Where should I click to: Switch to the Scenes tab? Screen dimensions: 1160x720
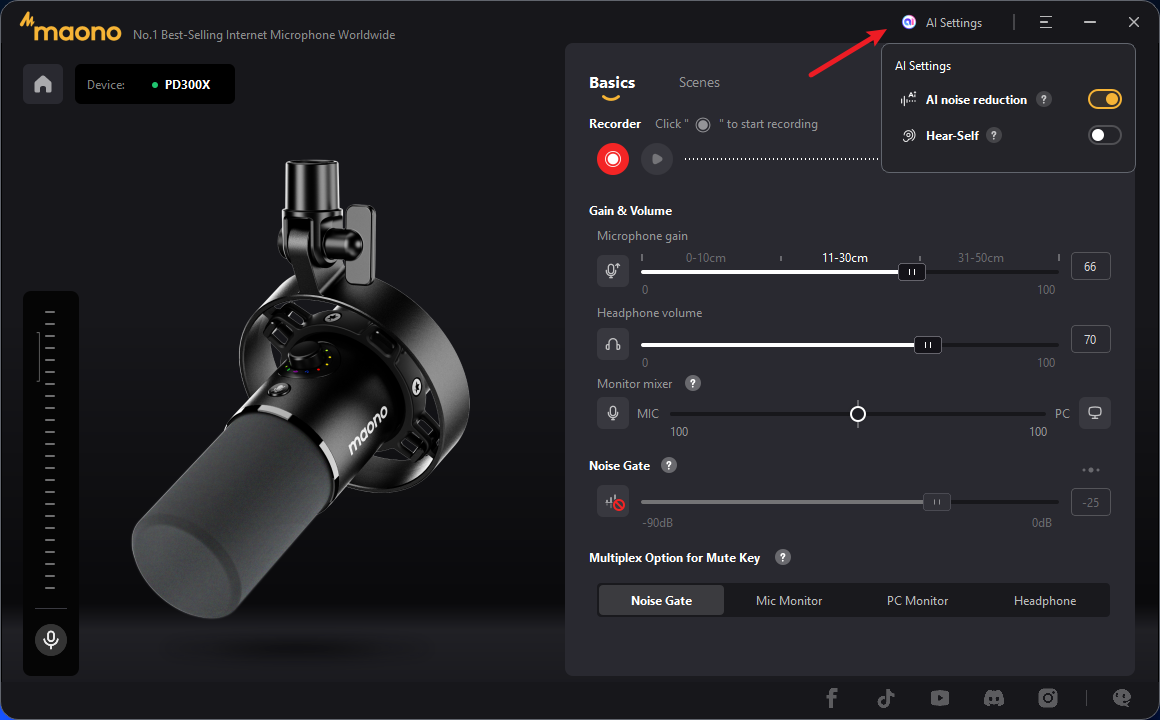[699, 82]
